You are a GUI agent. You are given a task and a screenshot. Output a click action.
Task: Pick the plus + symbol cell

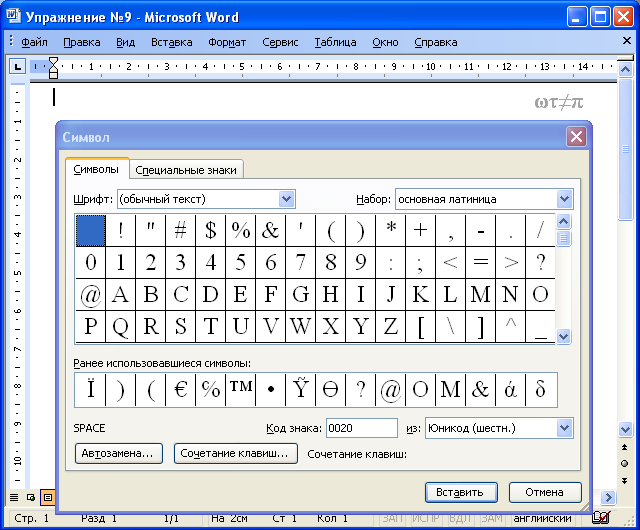[420, 231]
